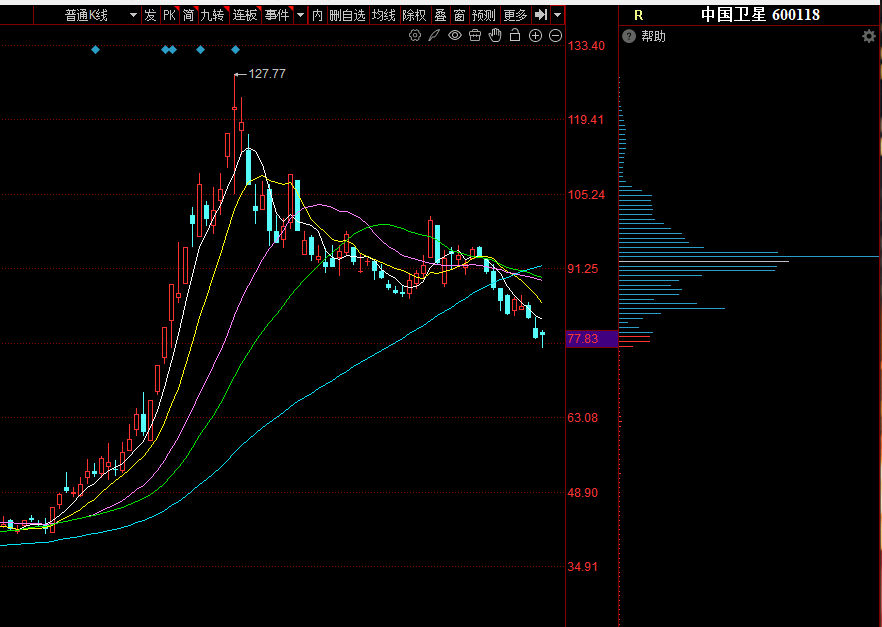Open chart settings hexagon gear icon
This screenshot has width=882, height=627.
tap(415, 35)
